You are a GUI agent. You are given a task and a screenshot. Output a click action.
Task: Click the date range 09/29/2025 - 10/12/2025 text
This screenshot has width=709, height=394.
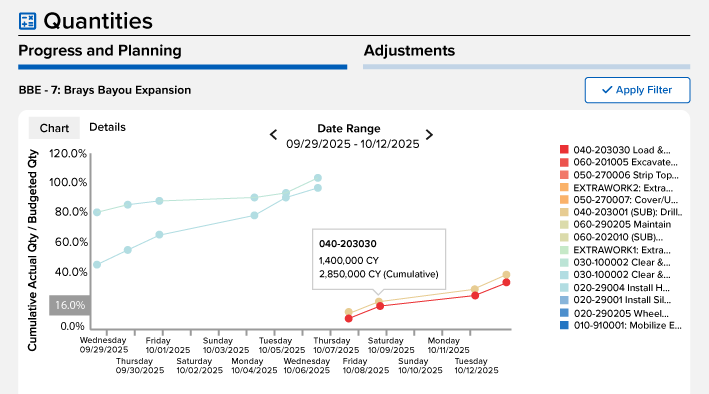pos(353,144)
